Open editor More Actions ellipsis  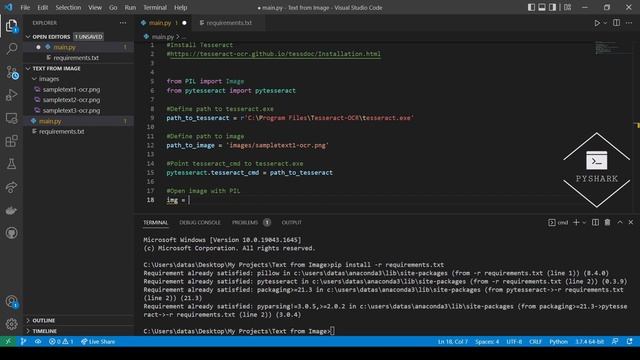629,23
